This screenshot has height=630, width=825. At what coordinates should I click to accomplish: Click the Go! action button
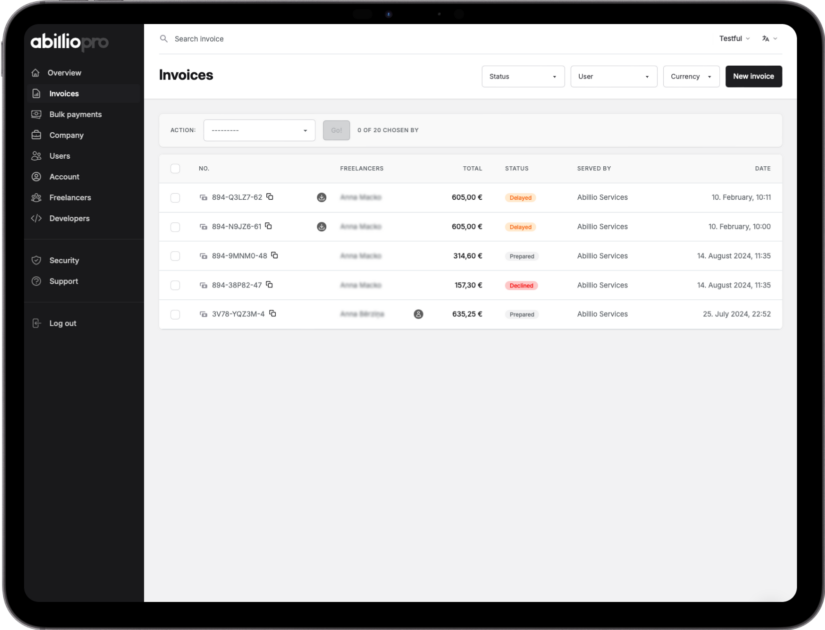tap(336, 130)
